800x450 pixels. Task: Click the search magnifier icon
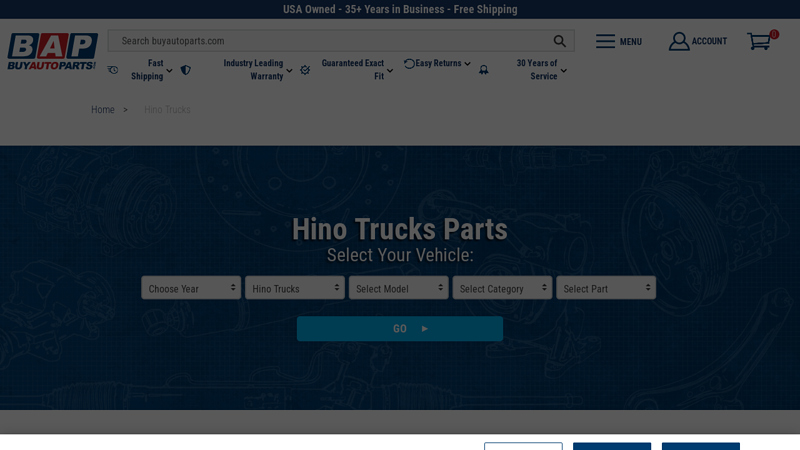[x=560, y=41]
